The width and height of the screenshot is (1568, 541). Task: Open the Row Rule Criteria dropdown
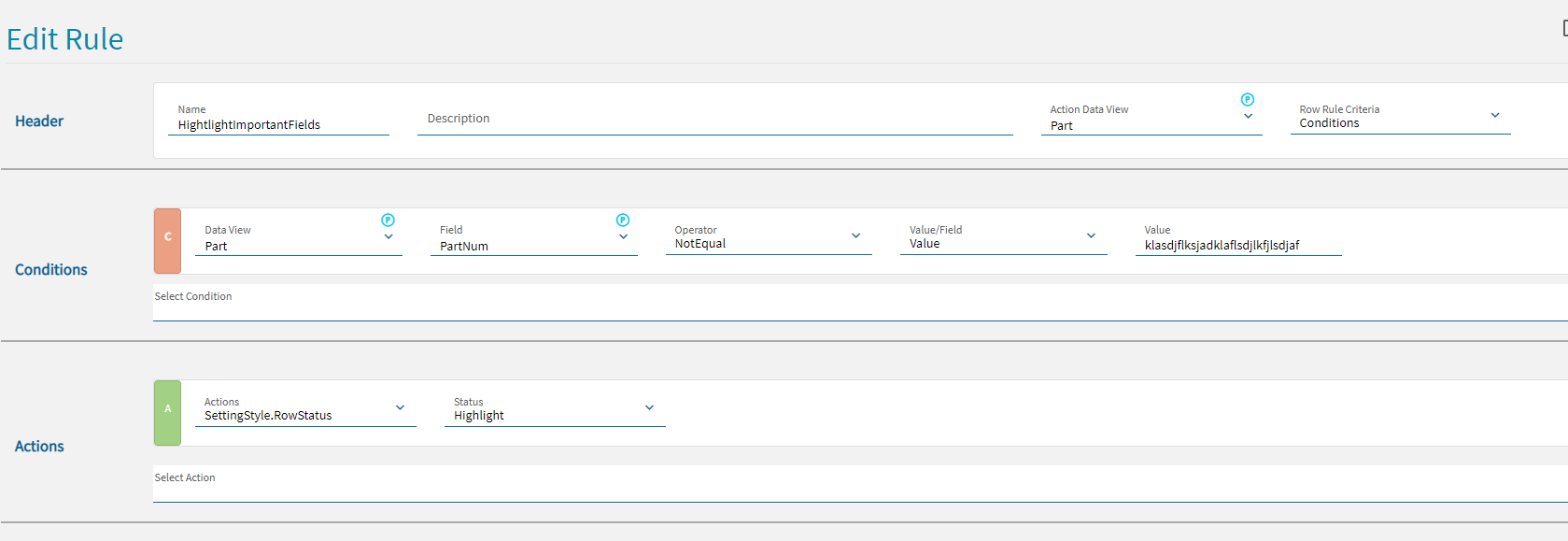click(x=1494, y=116)
